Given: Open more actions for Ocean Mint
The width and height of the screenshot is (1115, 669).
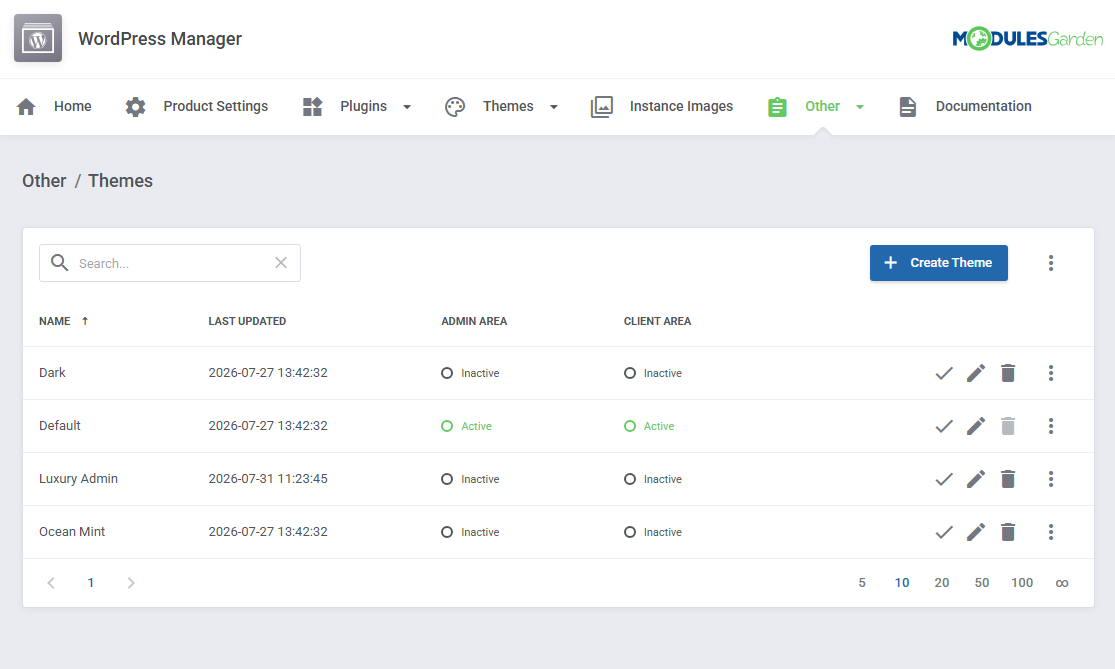Looking at the screenshot, I should [x=1050, y=532].
